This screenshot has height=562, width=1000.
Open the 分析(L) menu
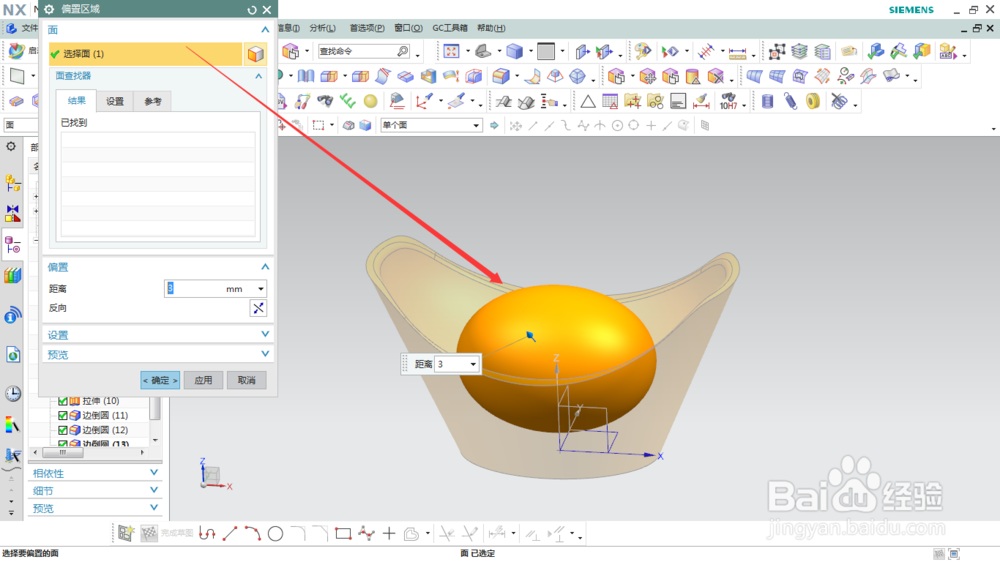[323, 28]
